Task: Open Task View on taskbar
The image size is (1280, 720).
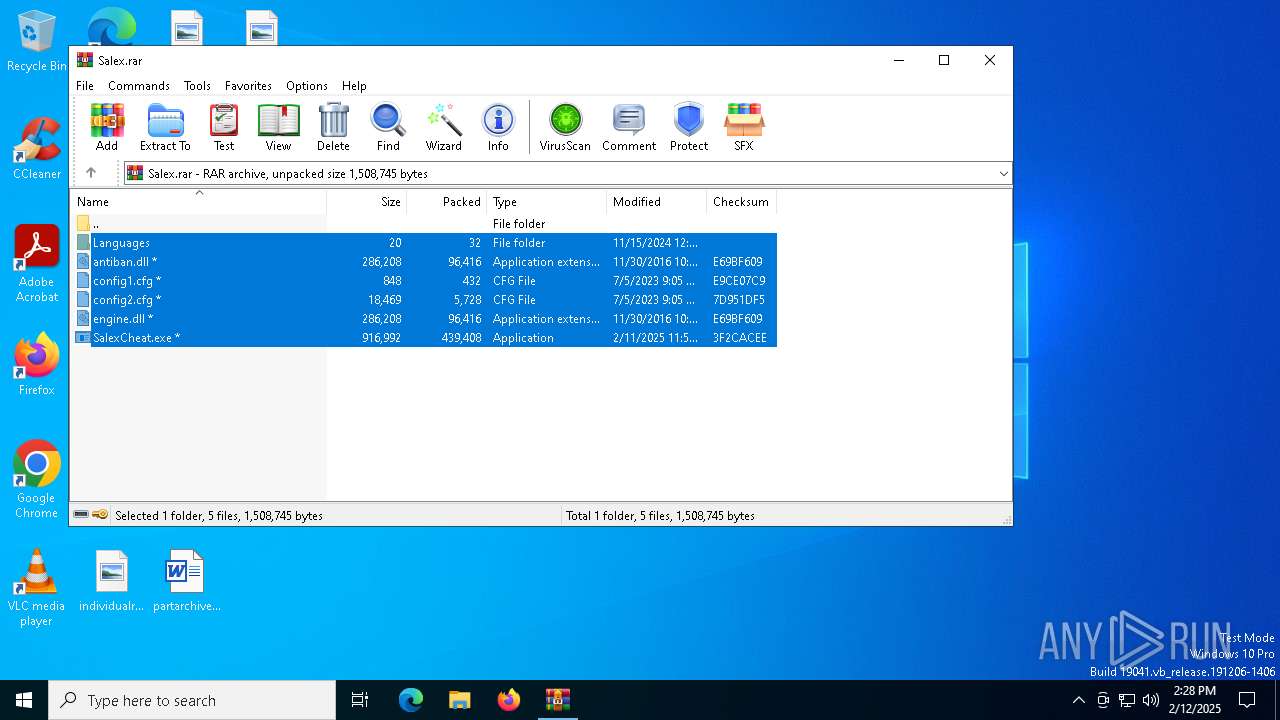Action: pyautogui.click(x=360, y=700)
